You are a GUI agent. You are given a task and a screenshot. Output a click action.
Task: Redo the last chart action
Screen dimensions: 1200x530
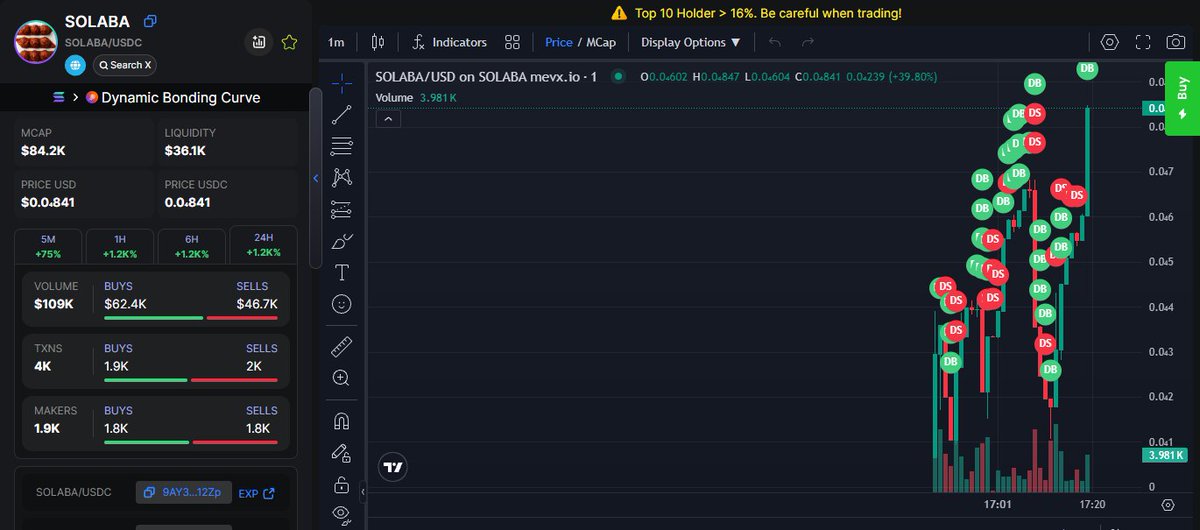(808, 42)
